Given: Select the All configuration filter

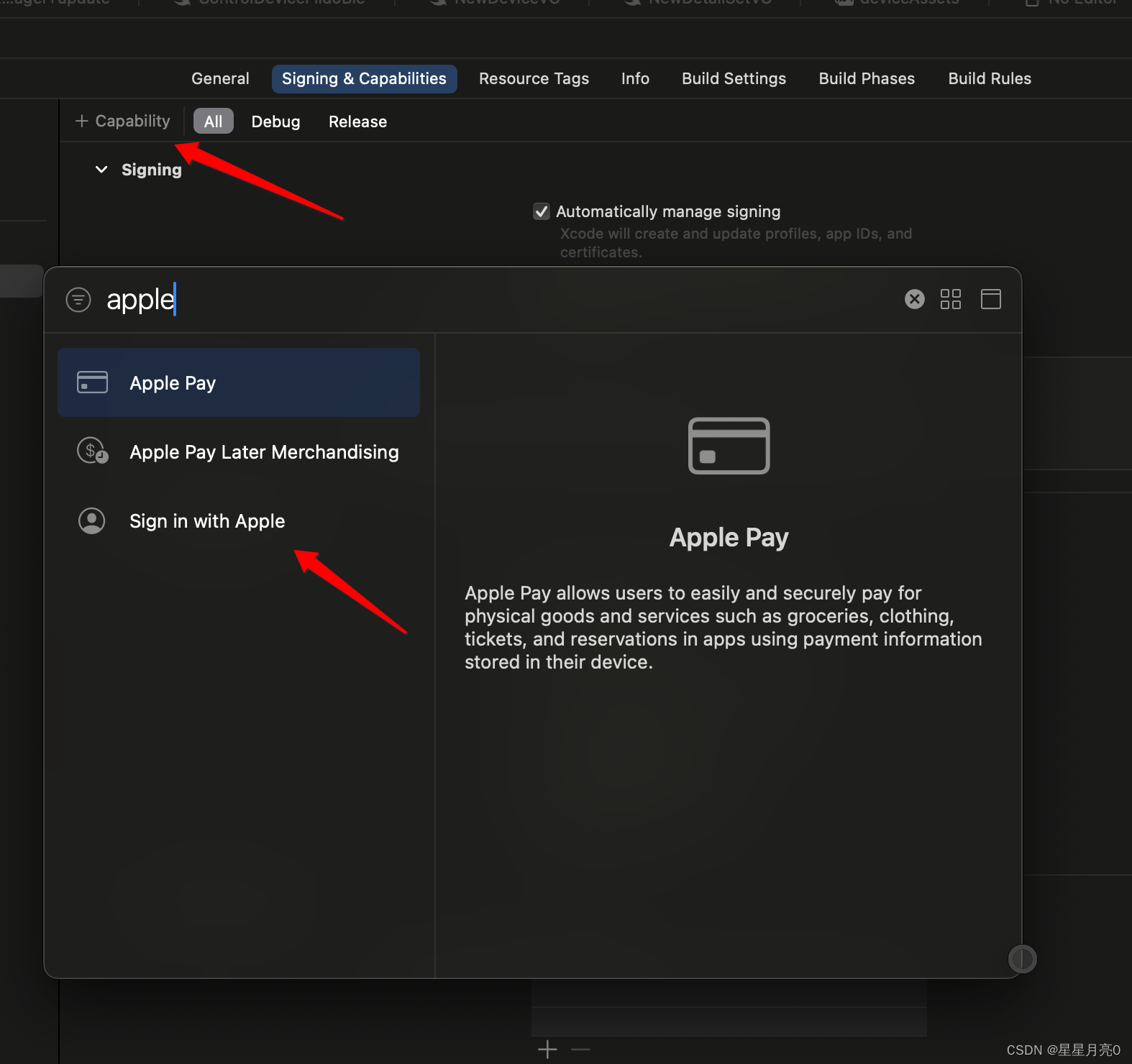Looking at the screenshot, I should point(214,121).
